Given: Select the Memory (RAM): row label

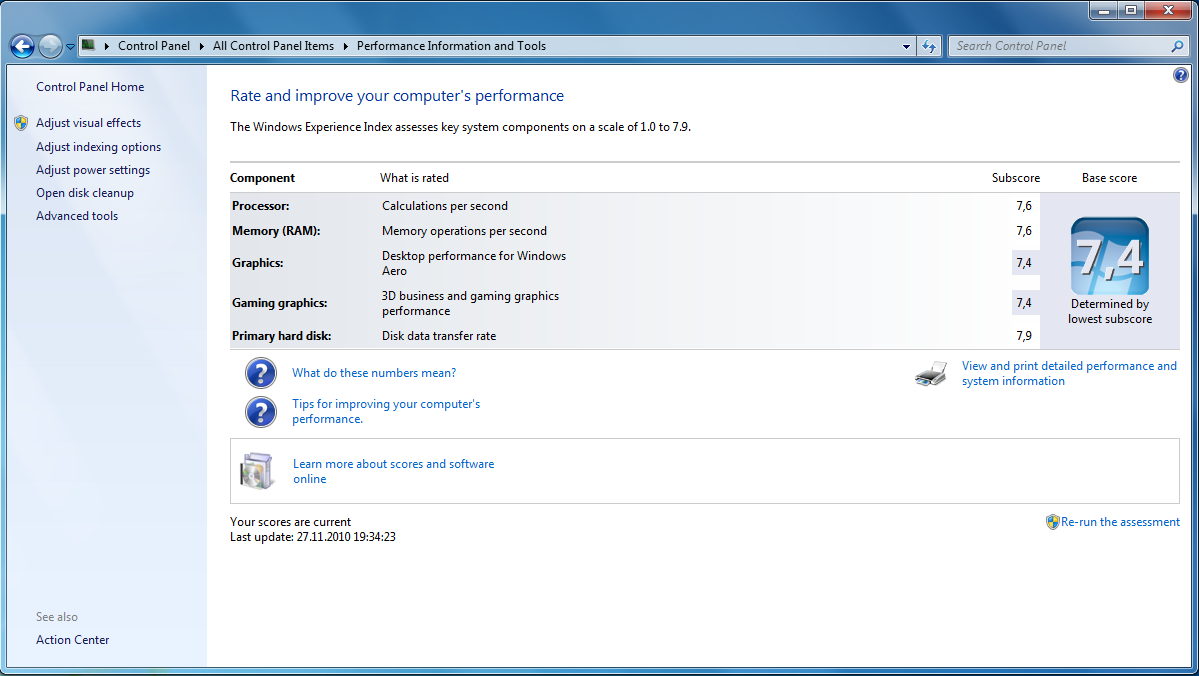Looking at the screenshot, I should 276,231.
